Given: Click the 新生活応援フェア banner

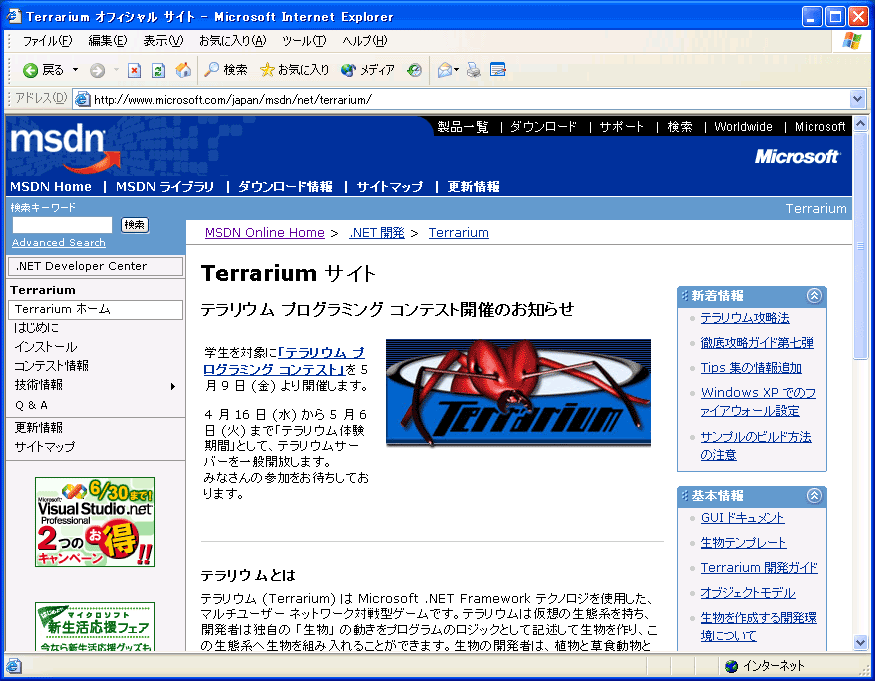Looking at the screenshot, I should (x=95, y=626).
